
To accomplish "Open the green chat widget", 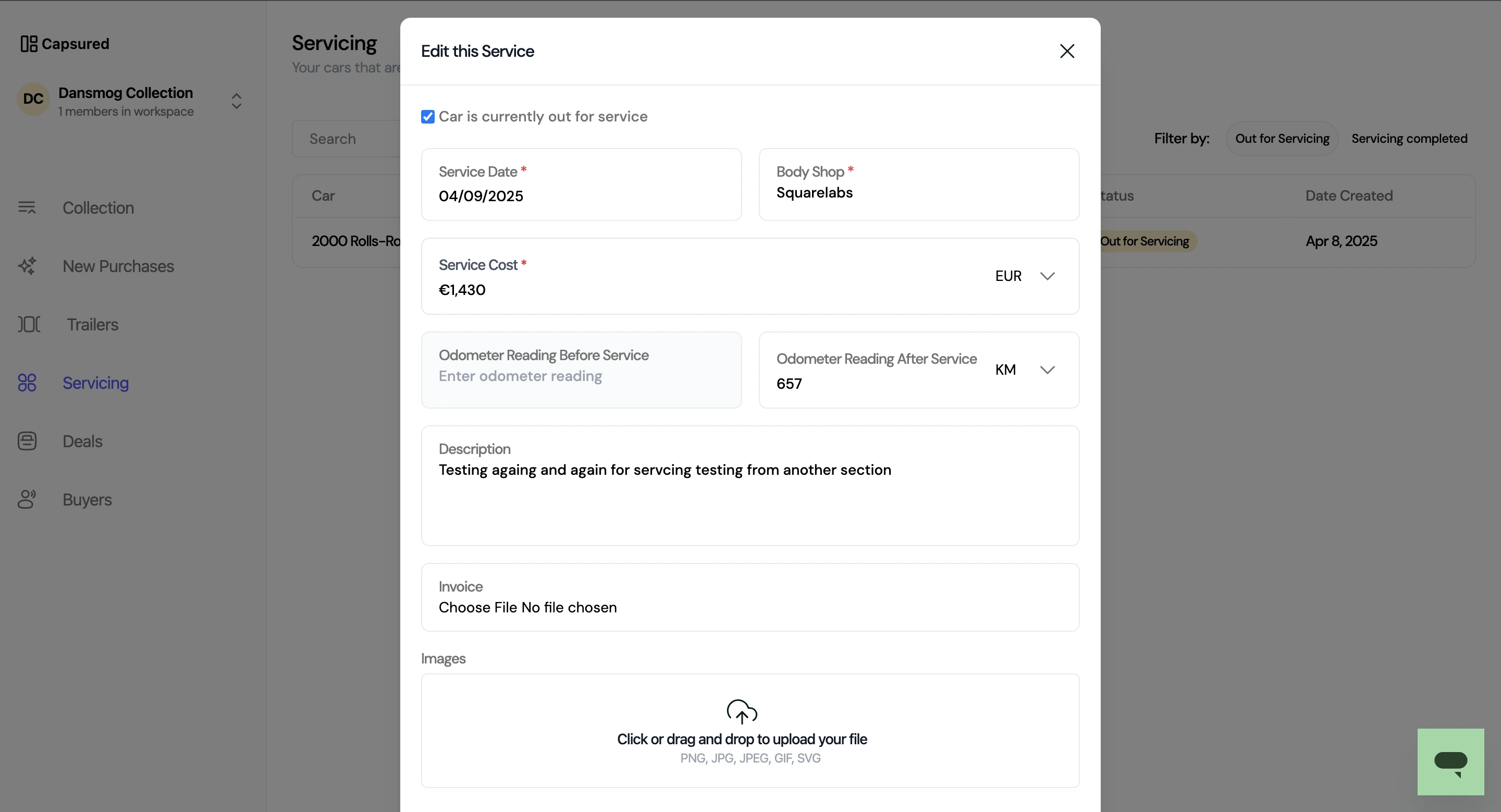I will 1450,761.
